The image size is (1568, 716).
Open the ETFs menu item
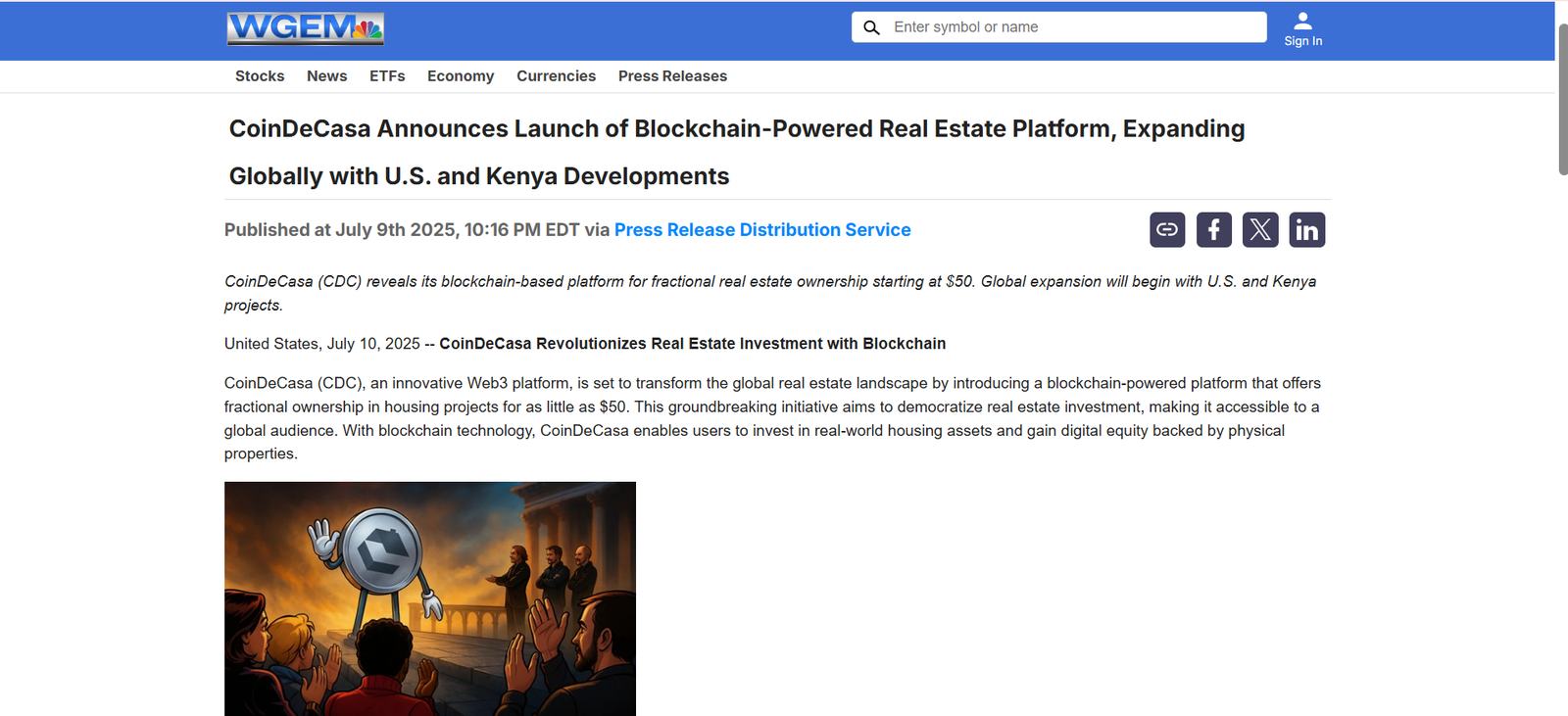click(x=387, y=76)
